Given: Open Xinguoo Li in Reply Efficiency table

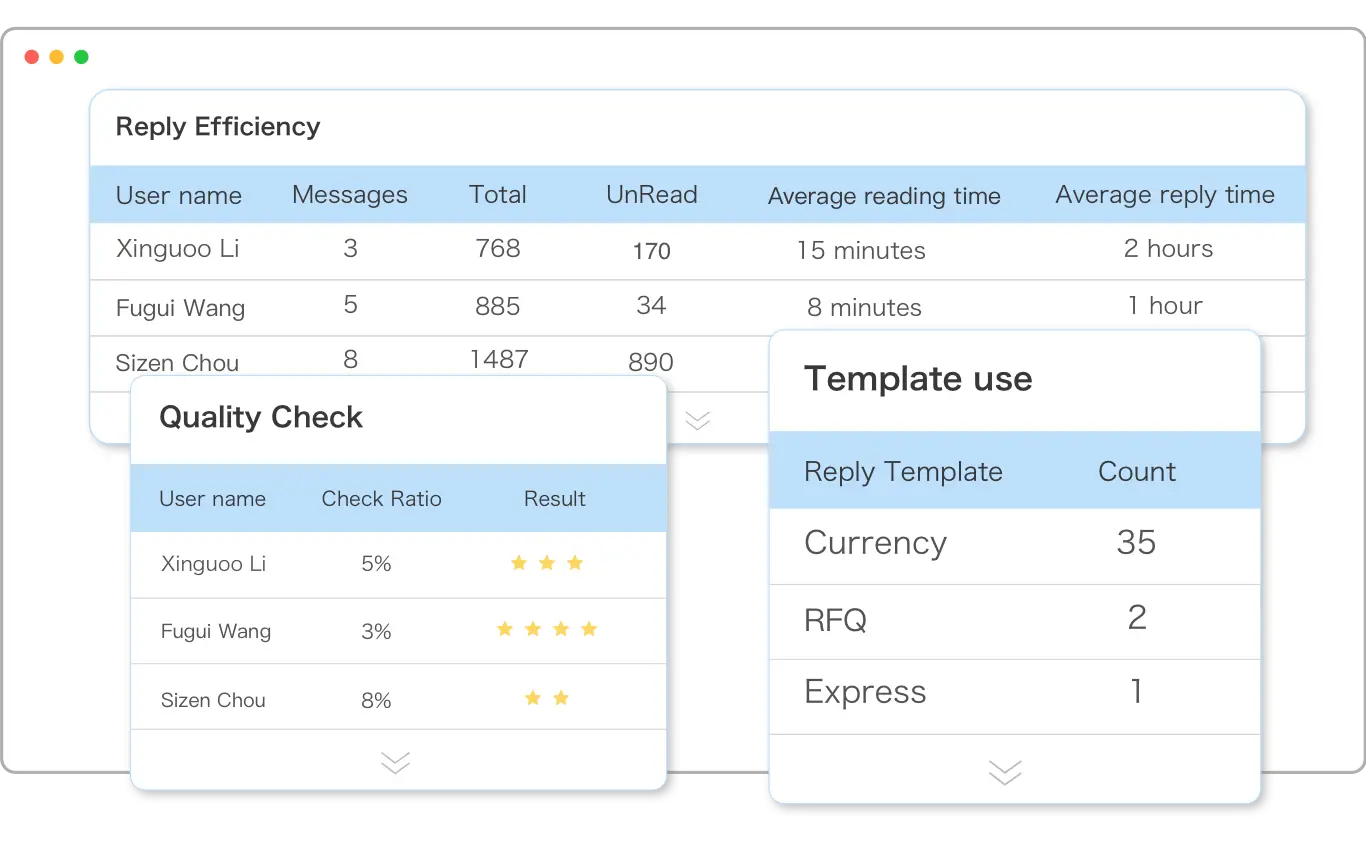Looking at the screenshot, I should pyautogui.click(x=177, y=249).
